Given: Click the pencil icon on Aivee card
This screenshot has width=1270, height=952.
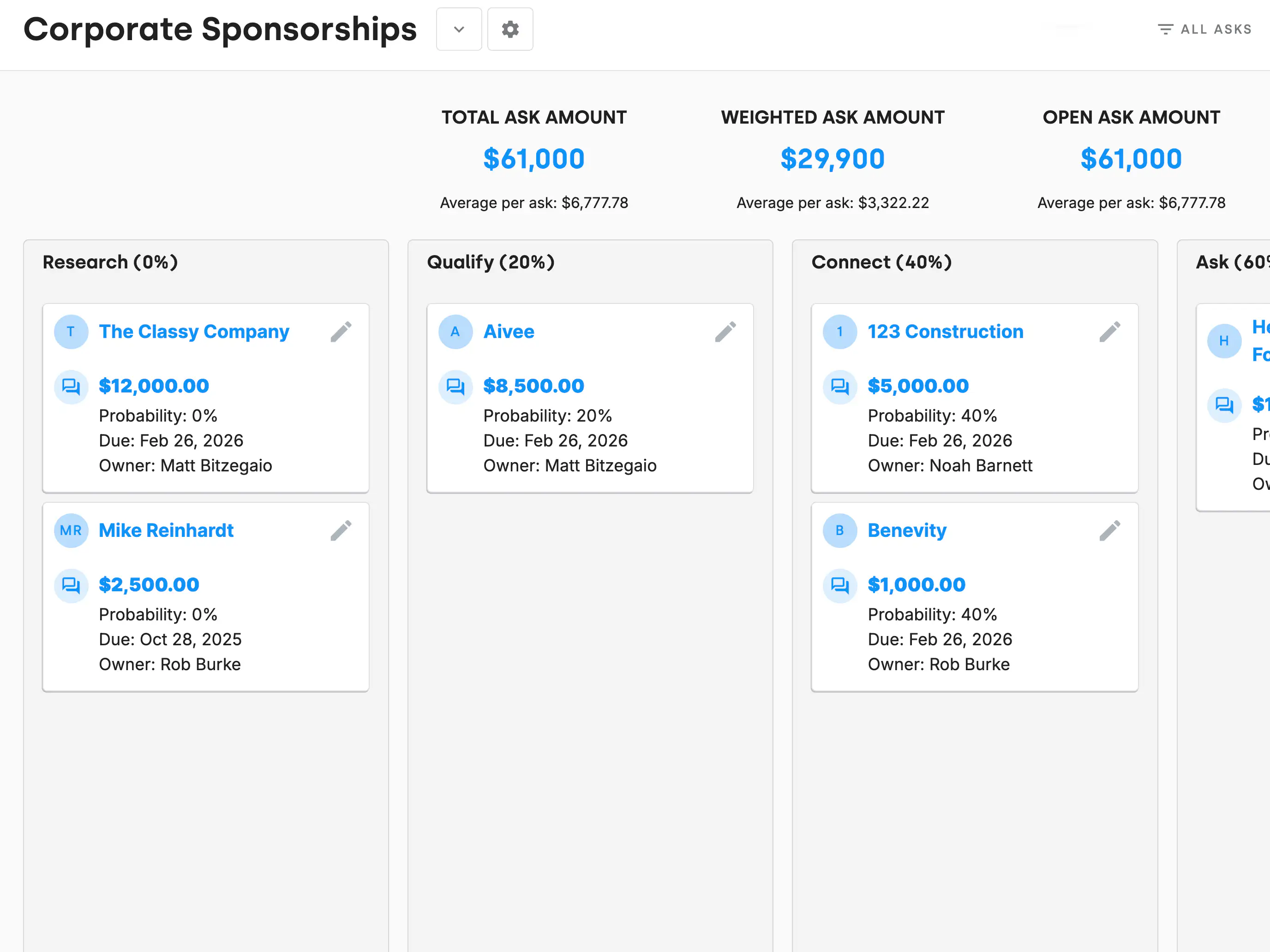Looking at the screenshot, I should (x=725, y=332).
